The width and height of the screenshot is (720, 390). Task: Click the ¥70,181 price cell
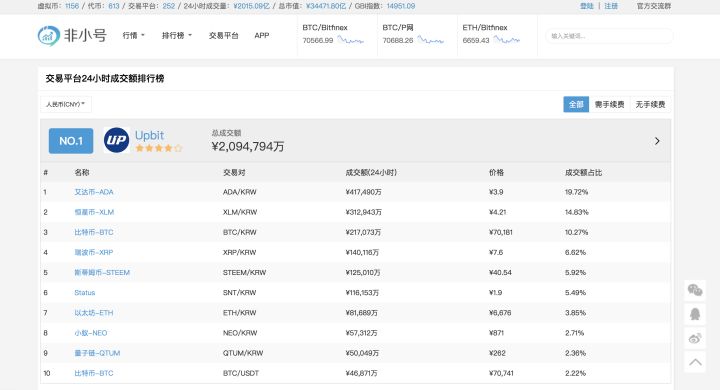[x=501, y=232]
